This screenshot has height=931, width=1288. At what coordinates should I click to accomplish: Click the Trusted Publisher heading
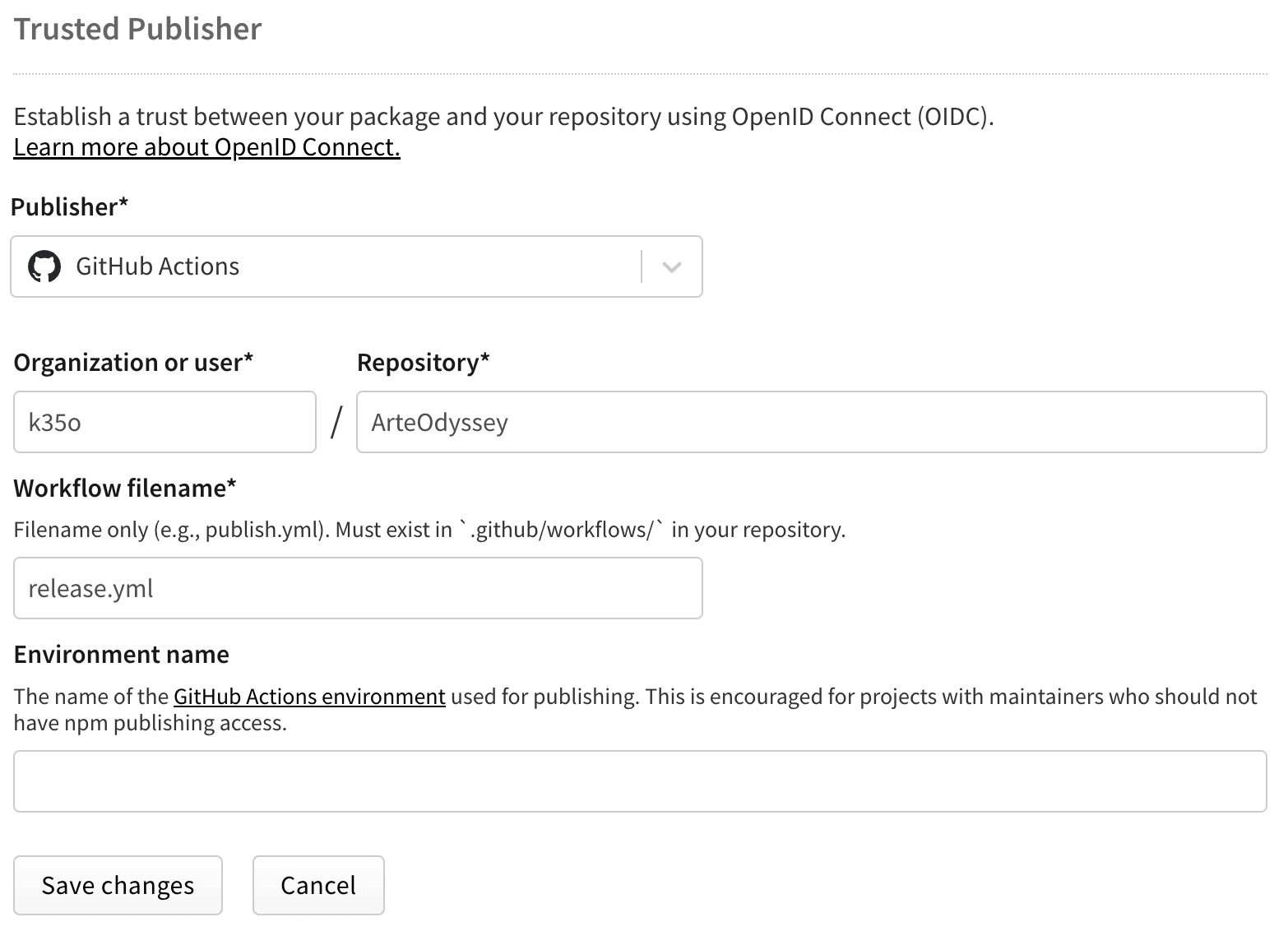[137, 29]
